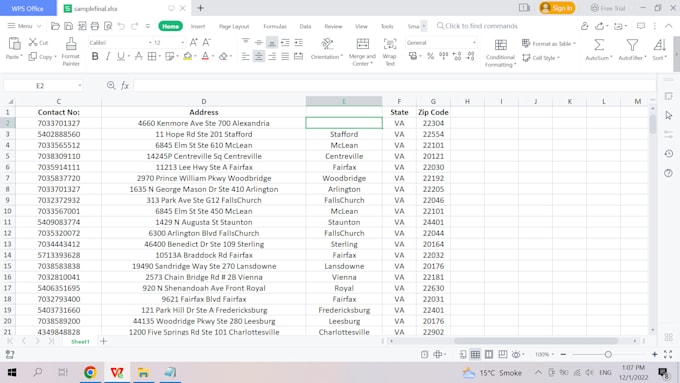Open the new tab plus button
Viewport: 680px width, 383px height.
click(200, 8)
